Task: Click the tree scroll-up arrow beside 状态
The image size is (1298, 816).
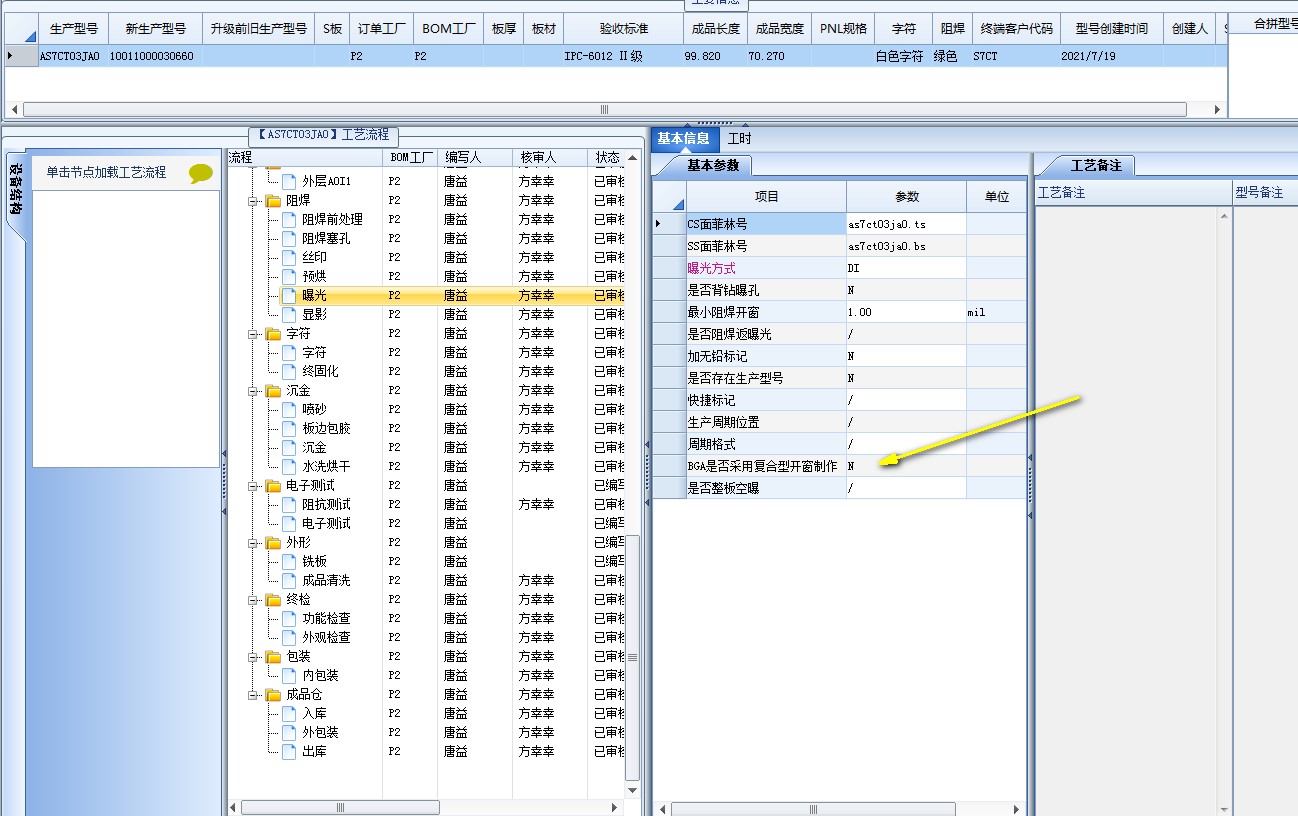Action: coord(632,158)
